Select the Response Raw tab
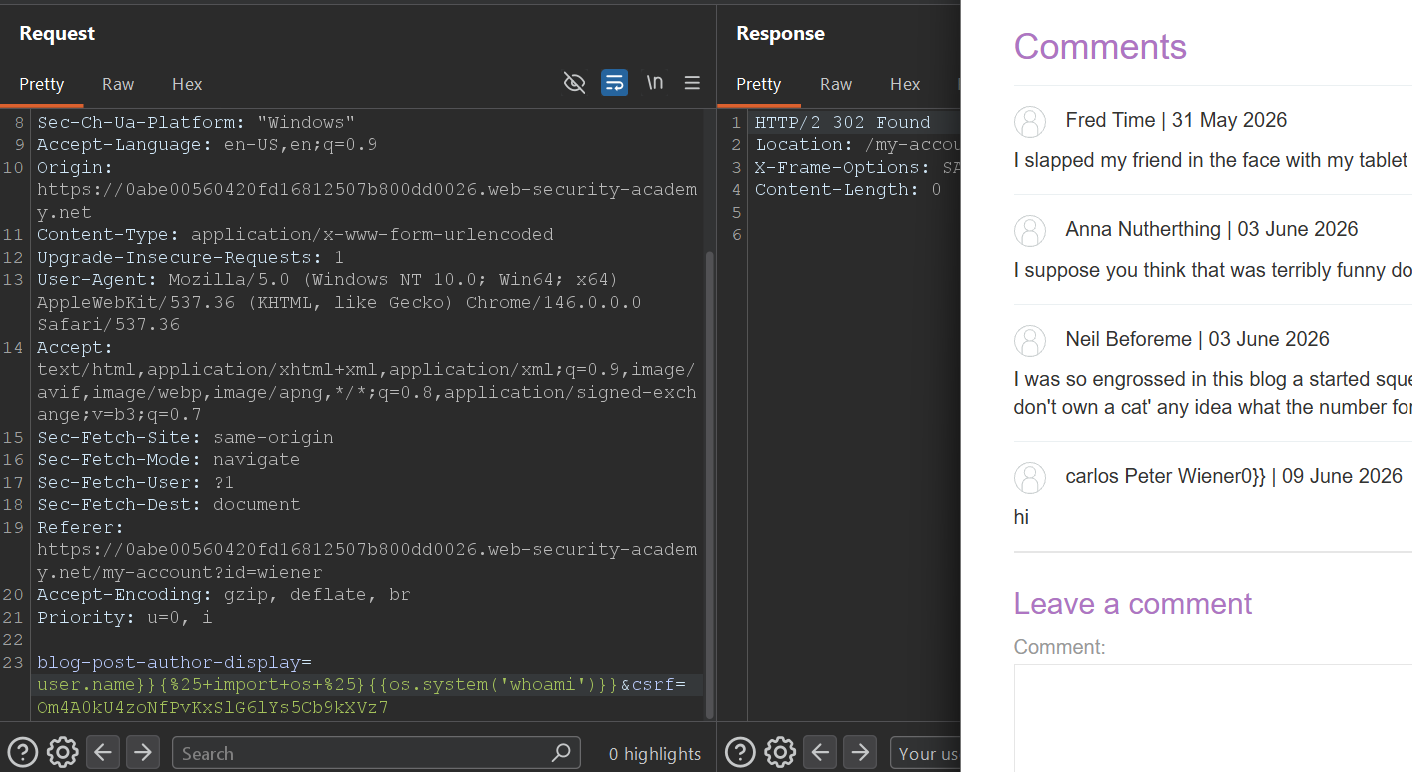Viewport: 1412px width, 772px height. coord(836,84)
